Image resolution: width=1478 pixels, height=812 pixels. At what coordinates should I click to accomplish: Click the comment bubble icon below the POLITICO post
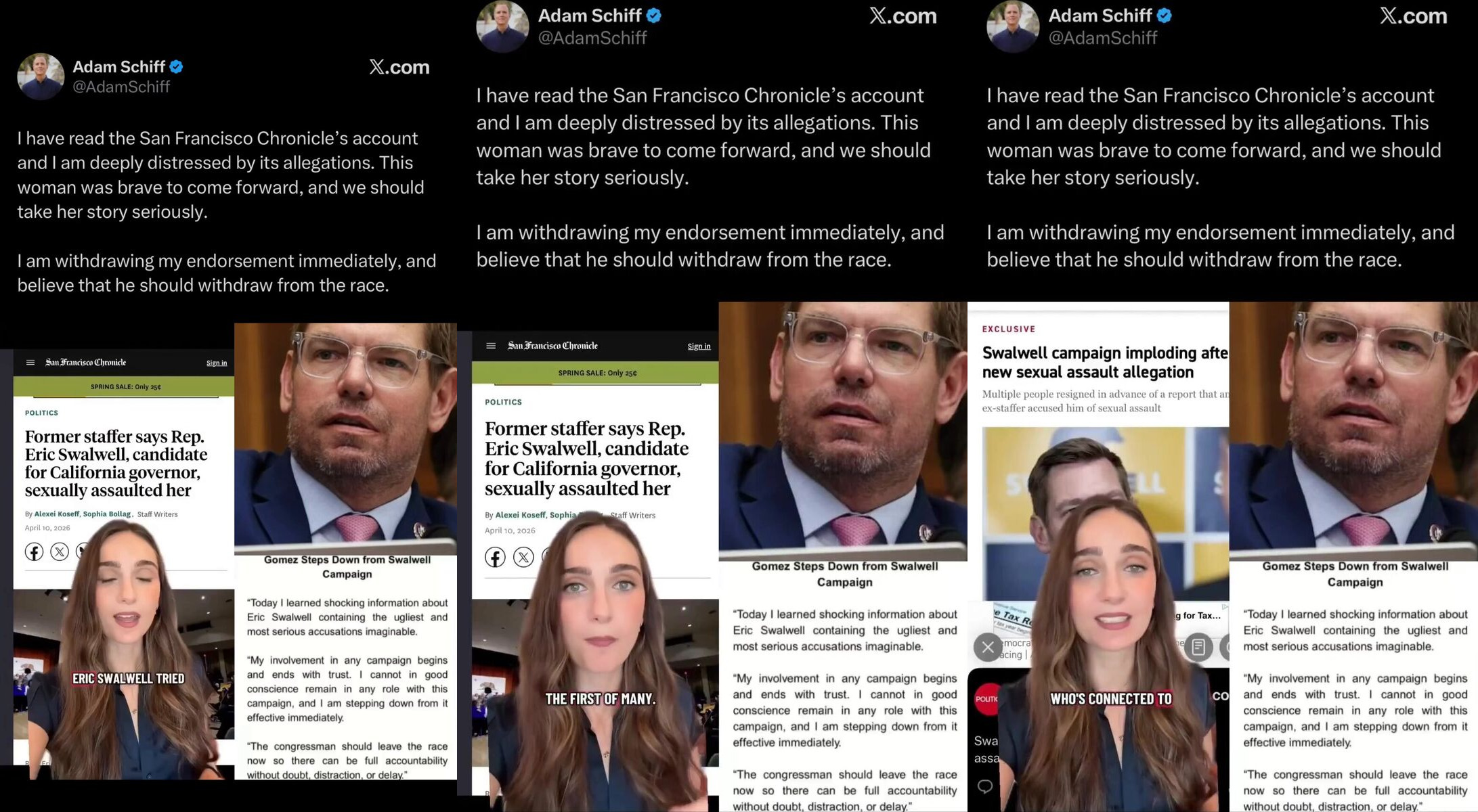(x=985, y=786)
